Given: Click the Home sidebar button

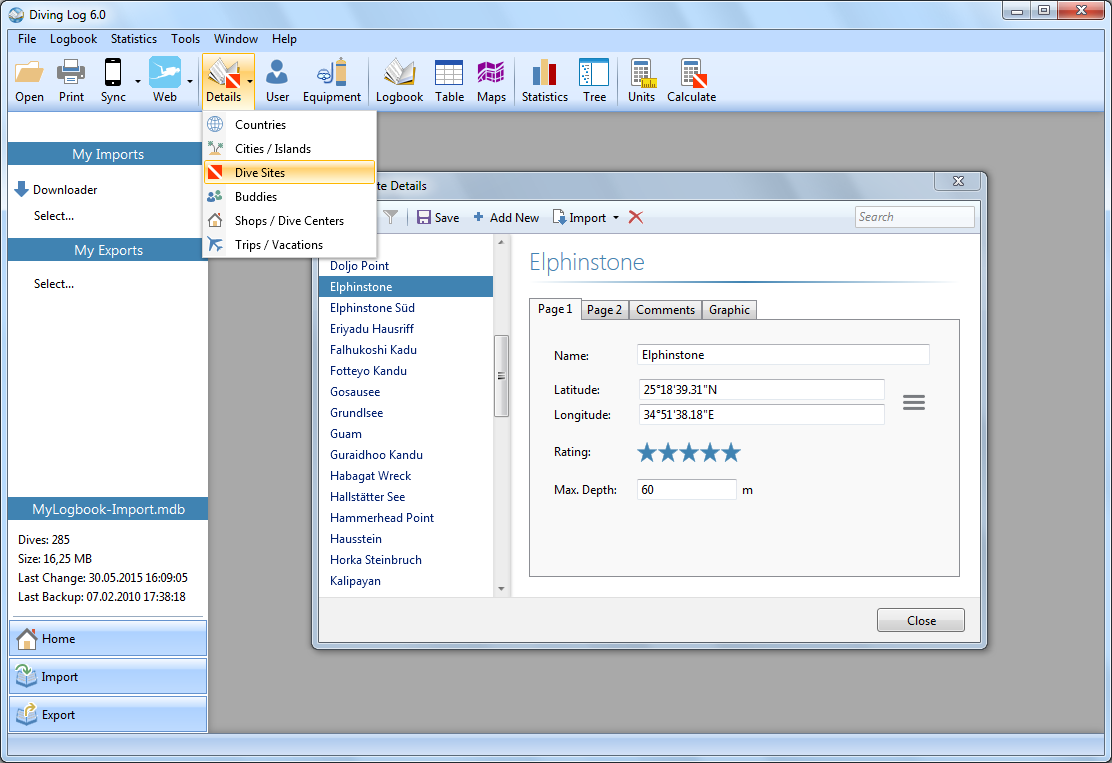Looking at the screenshot, I should click(108, 639).
